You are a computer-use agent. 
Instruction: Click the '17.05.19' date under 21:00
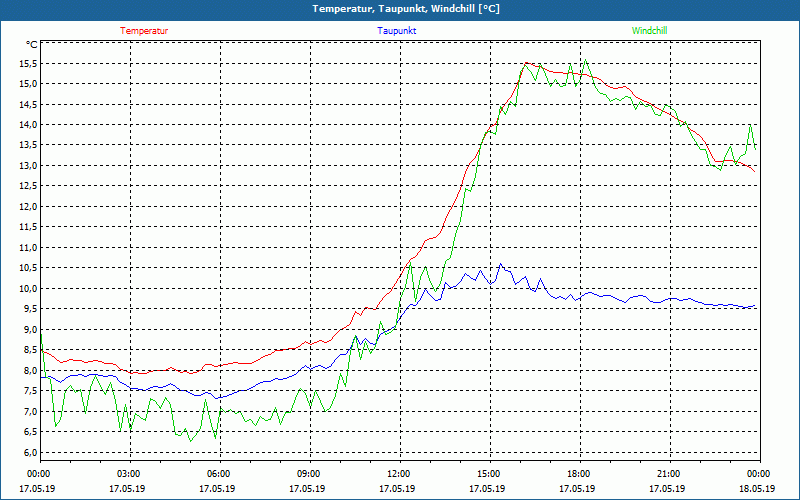click(x=667, y=489)
